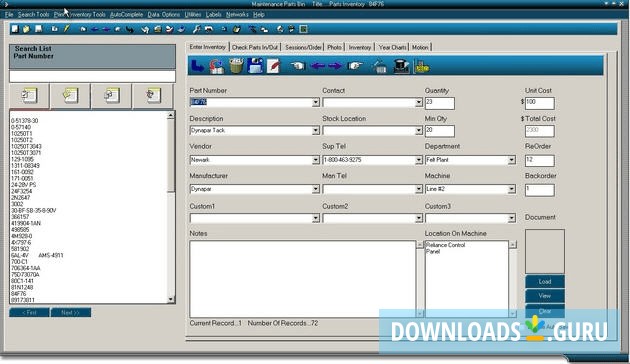
Task: Open the Sessions/Order tab
Action: [x=303, y=47]
